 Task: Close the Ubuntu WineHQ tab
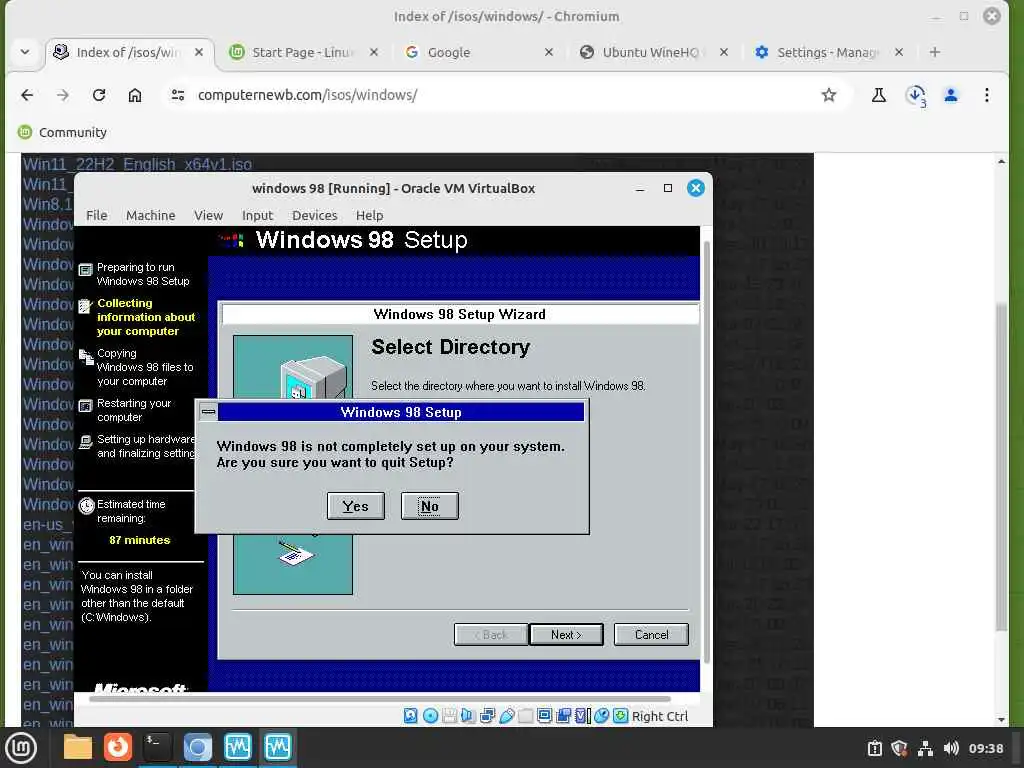724,52
